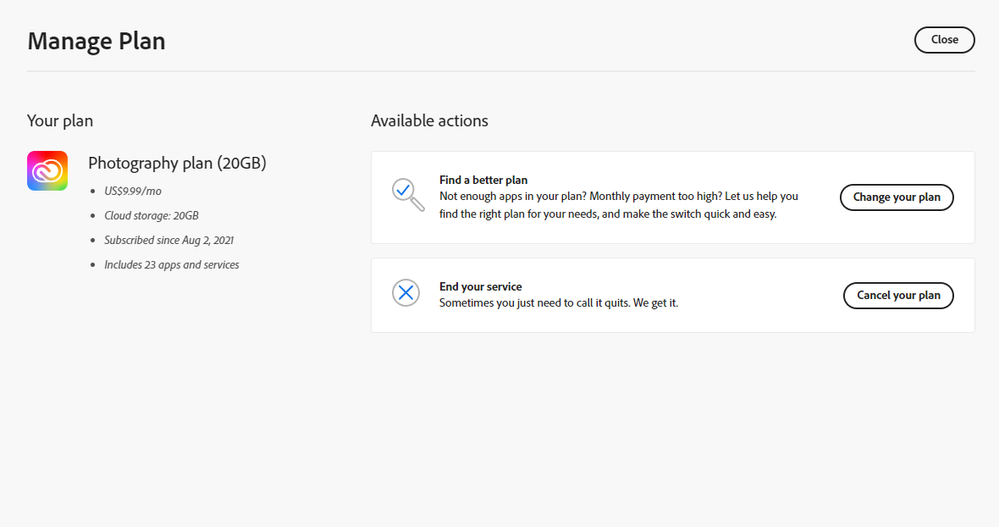
Task: Click the Find a better plan title
Action: coord(483,180)
